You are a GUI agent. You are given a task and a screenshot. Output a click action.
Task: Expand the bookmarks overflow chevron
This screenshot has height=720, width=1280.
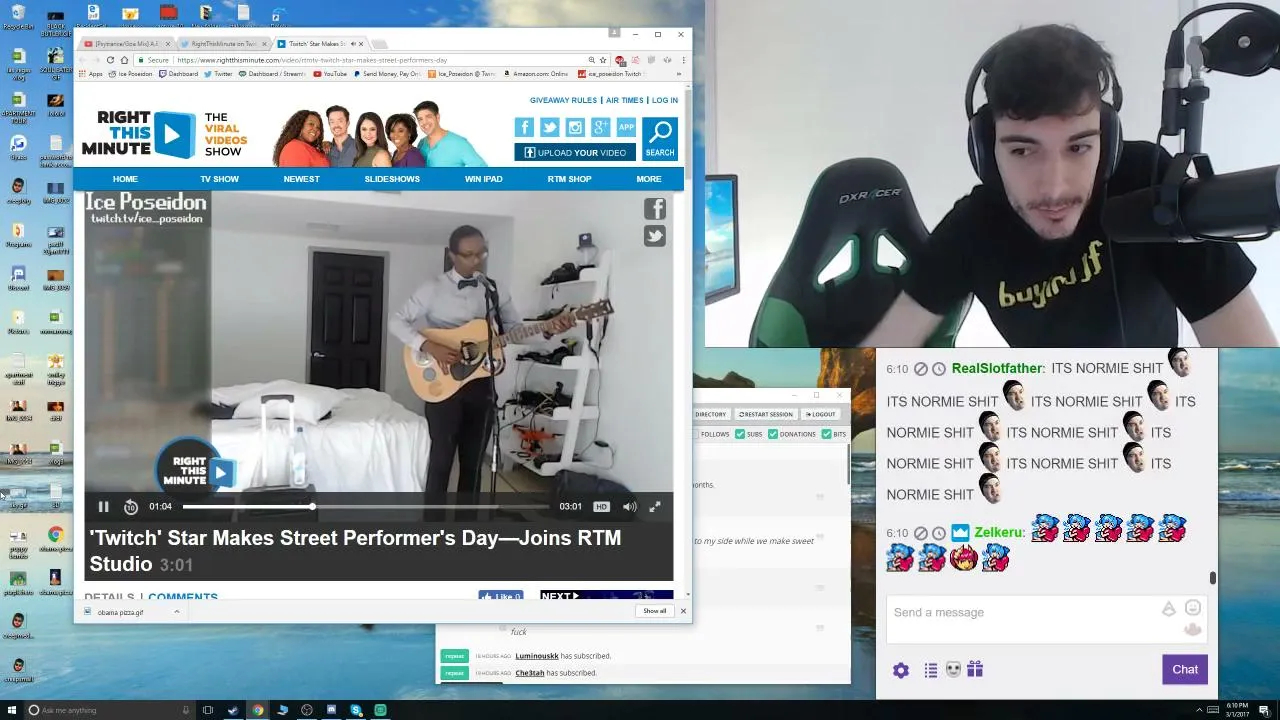(681, 74)
